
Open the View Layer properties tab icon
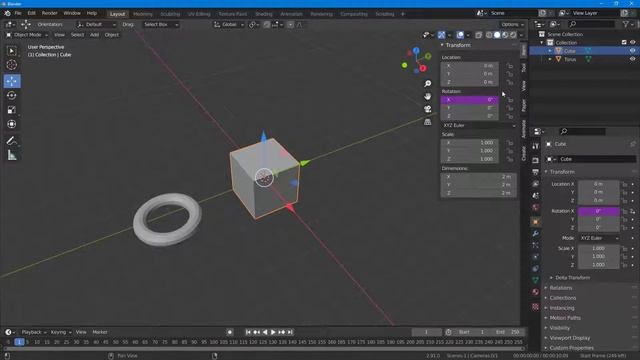536,184
